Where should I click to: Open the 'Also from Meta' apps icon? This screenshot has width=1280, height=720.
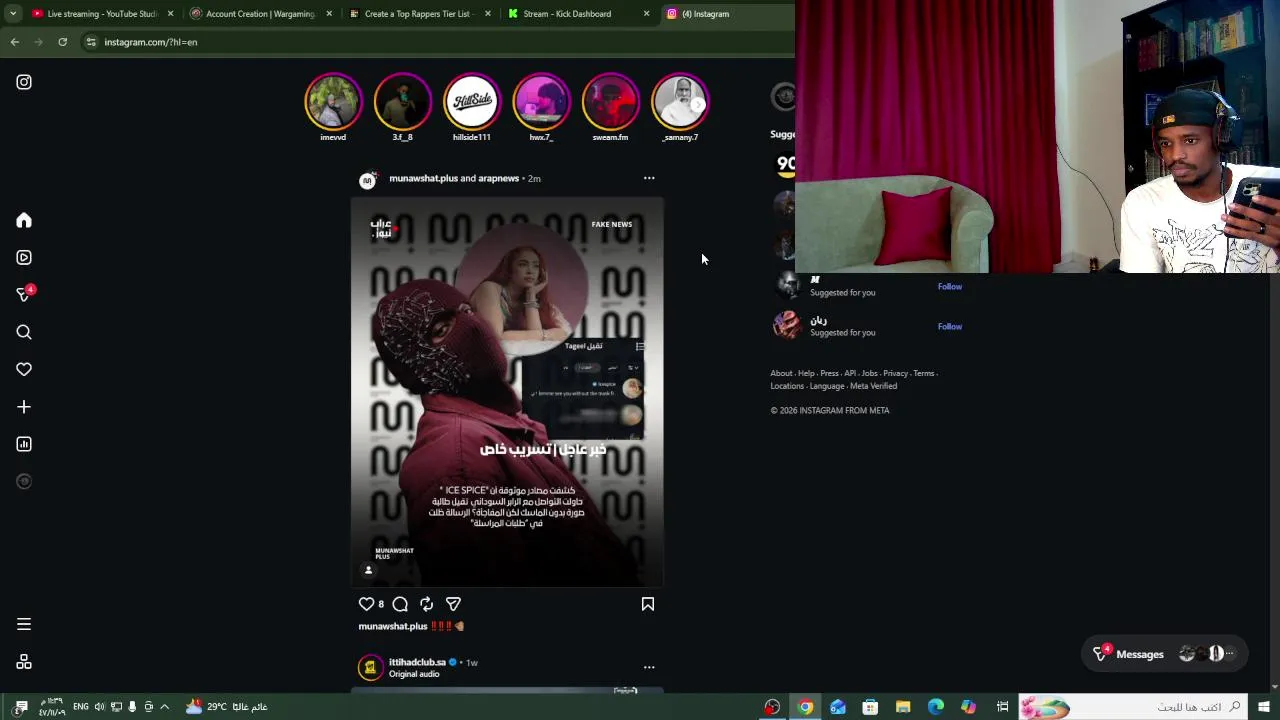pyautogui.click(x=24, y=662)
